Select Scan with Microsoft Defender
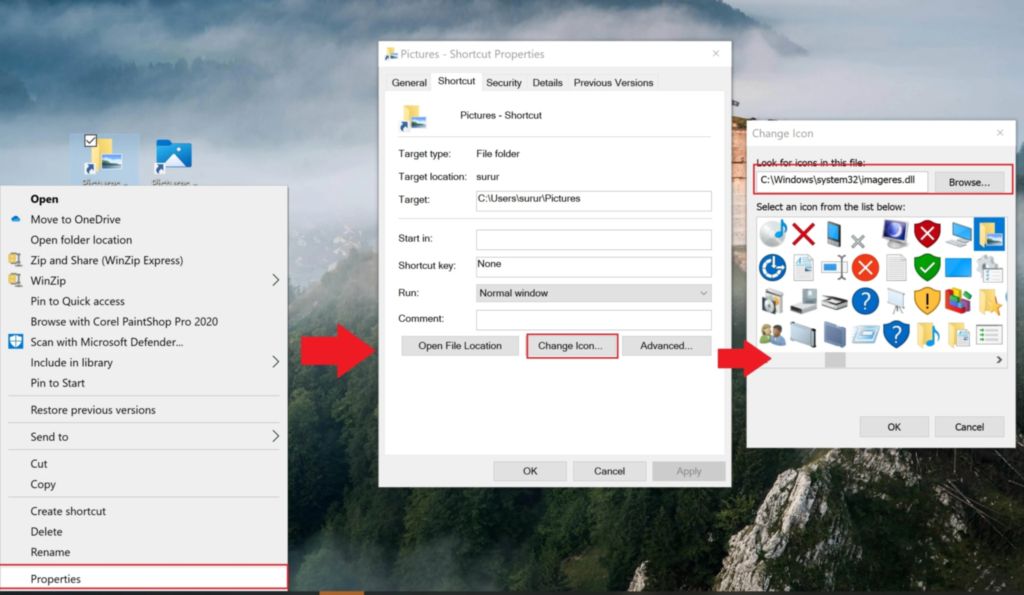Screen dimensions: 1024x595 click(x=106, y=342)
